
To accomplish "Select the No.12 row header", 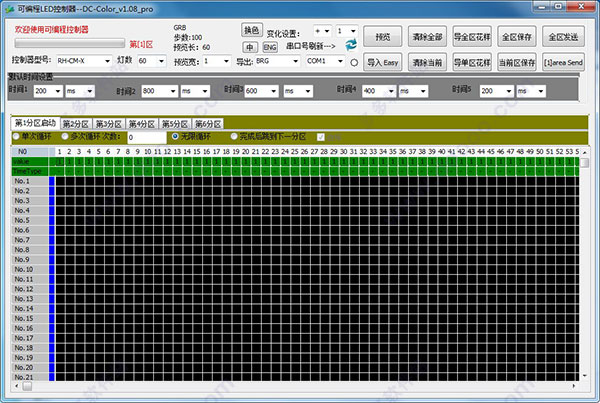I will click(30, 289).
